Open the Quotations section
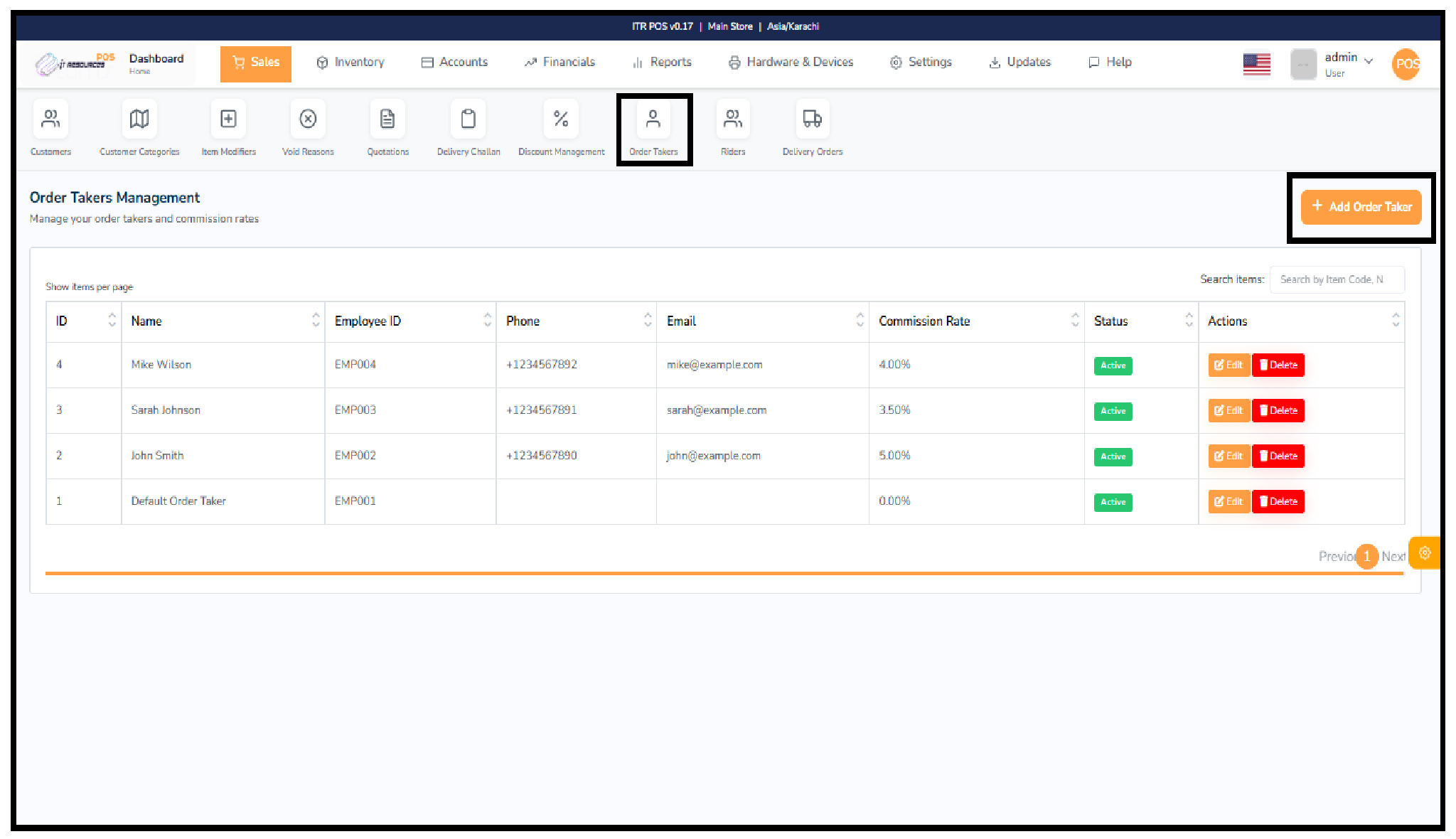Screen dimensions: 1456x839 [387, 128]
